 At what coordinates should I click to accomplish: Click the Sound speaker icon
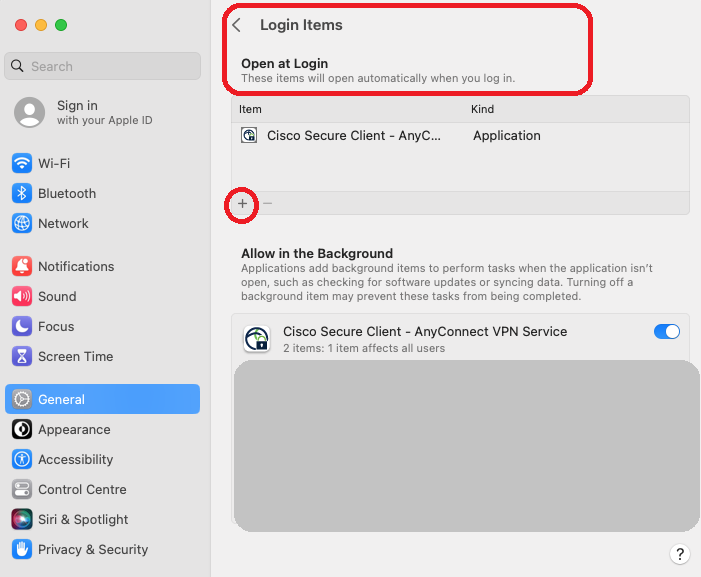coord(21,296)
